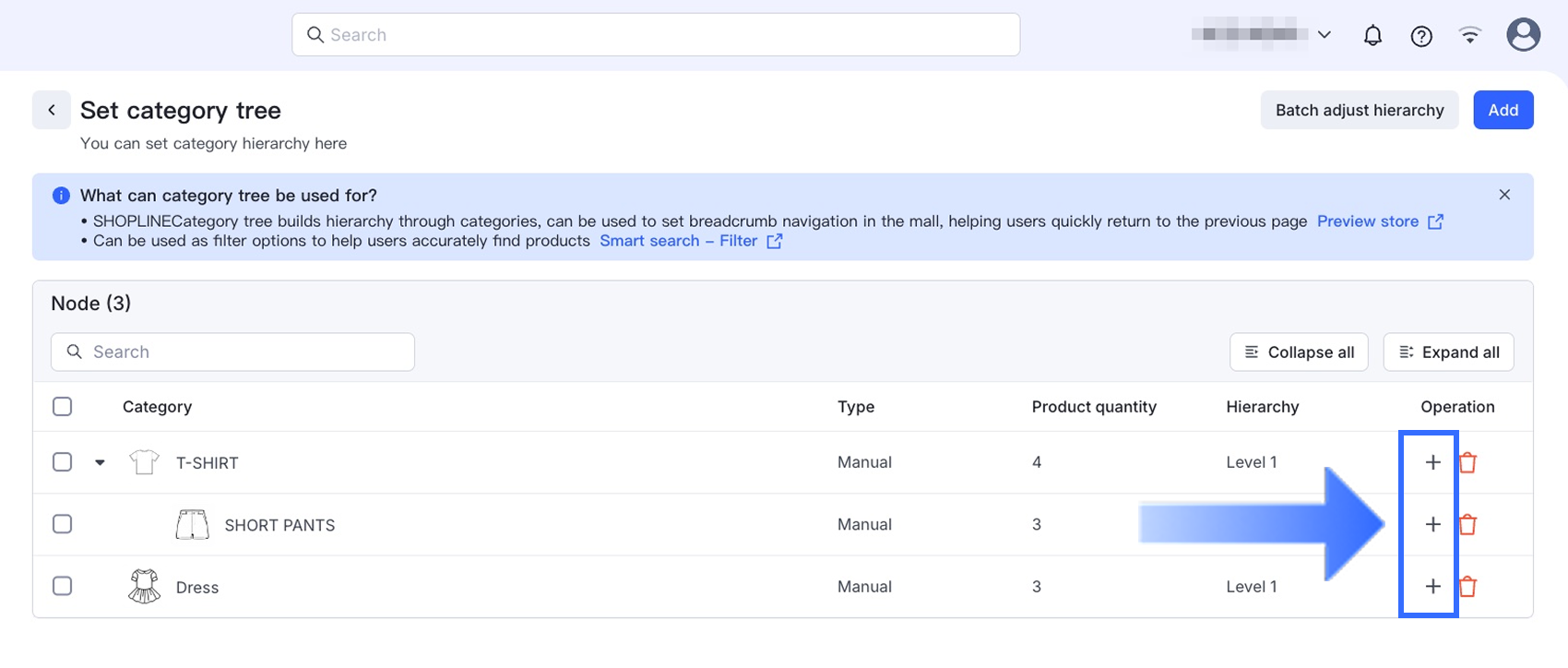Go back using the left arrow button

coord(52,111)
